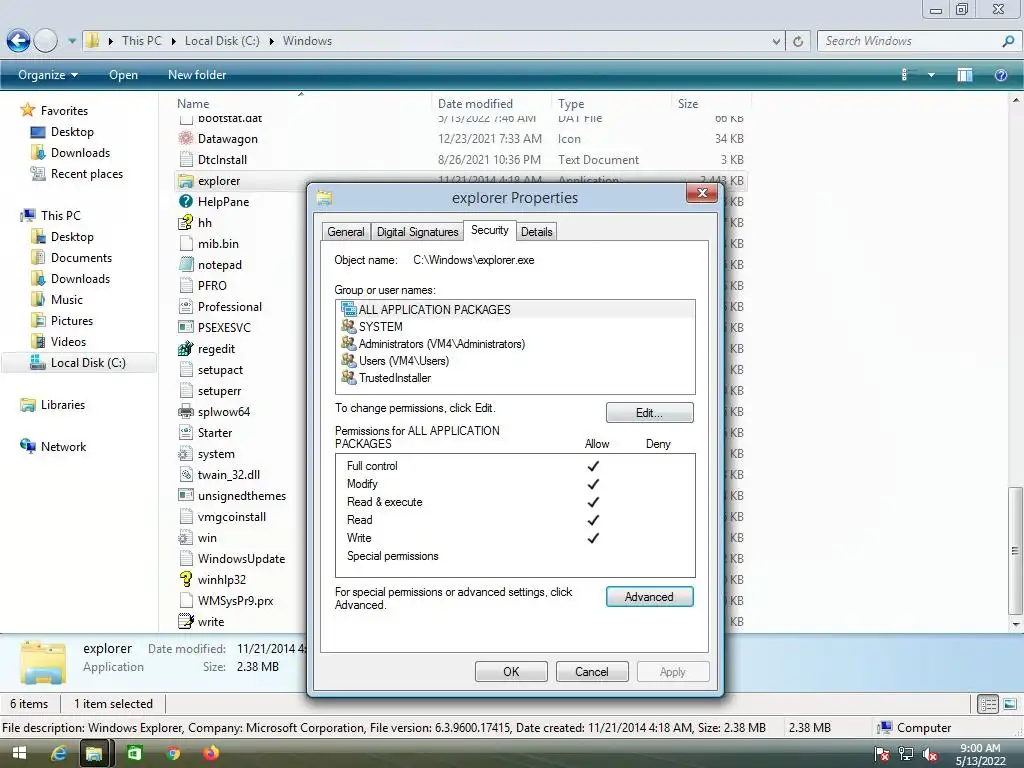Open Explorer help icon
The height and width of the screenshot is (768, 1024).
pyautogui.click(x=1000, y=75)
